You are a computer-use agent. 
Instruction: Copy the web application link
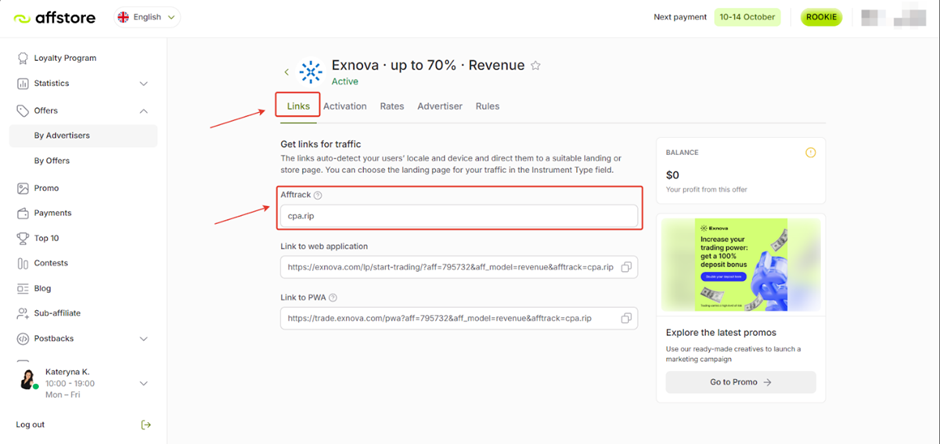pos(625,267)
